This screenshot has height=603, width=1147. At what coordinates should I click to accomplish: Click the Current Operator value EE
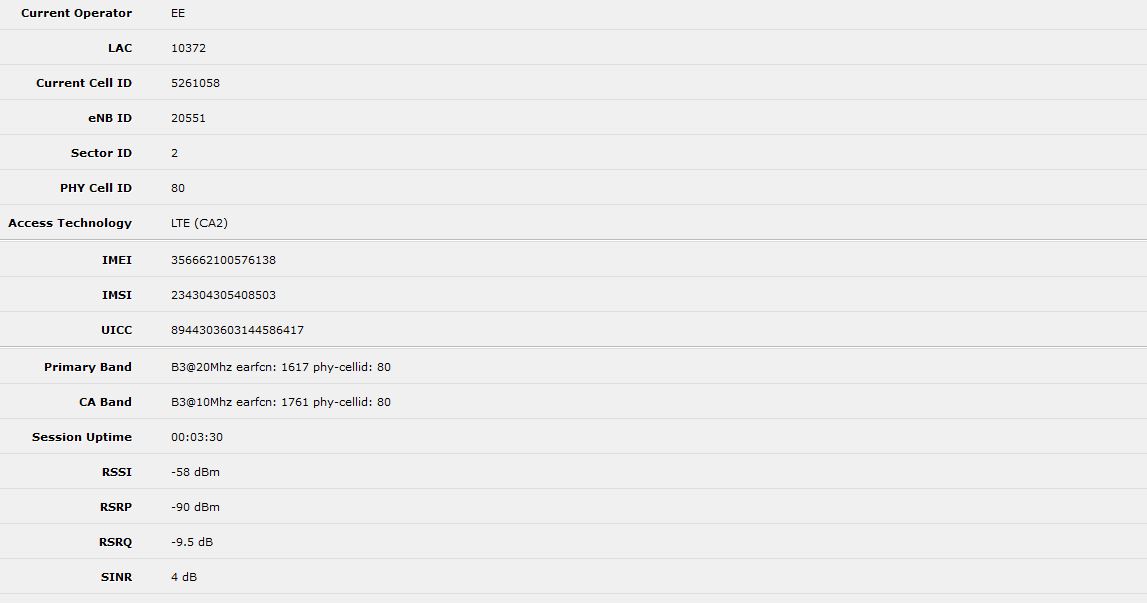[x=178, y=14]
